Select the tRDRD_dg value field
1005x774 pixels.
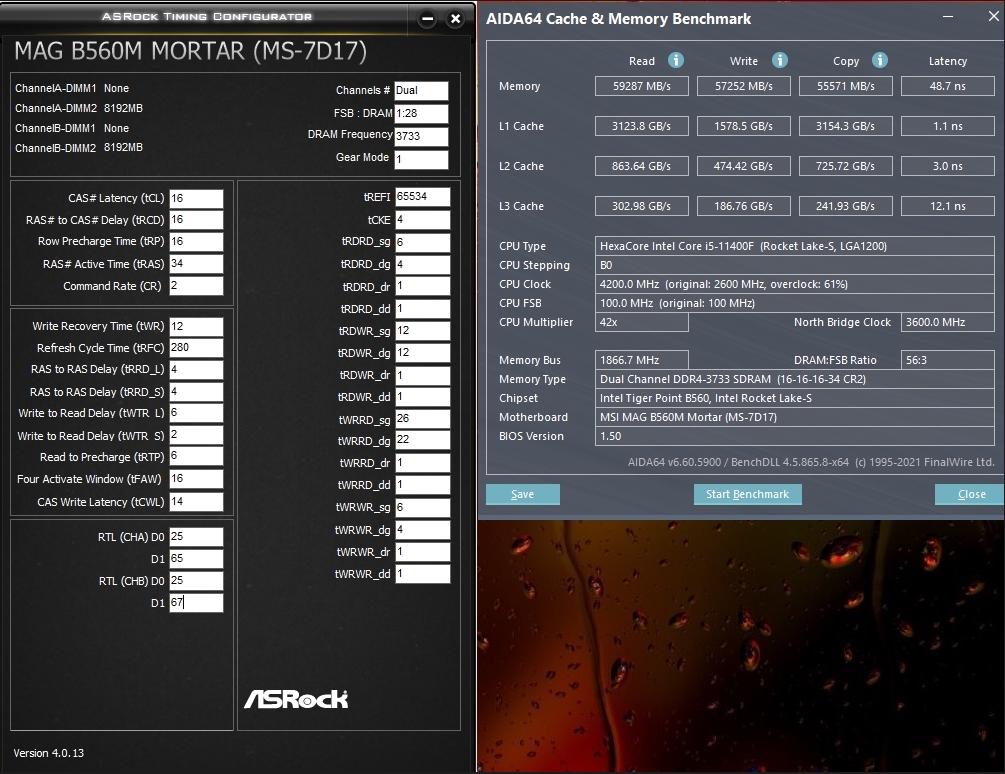pyautogui.click(x=422, y=264)
